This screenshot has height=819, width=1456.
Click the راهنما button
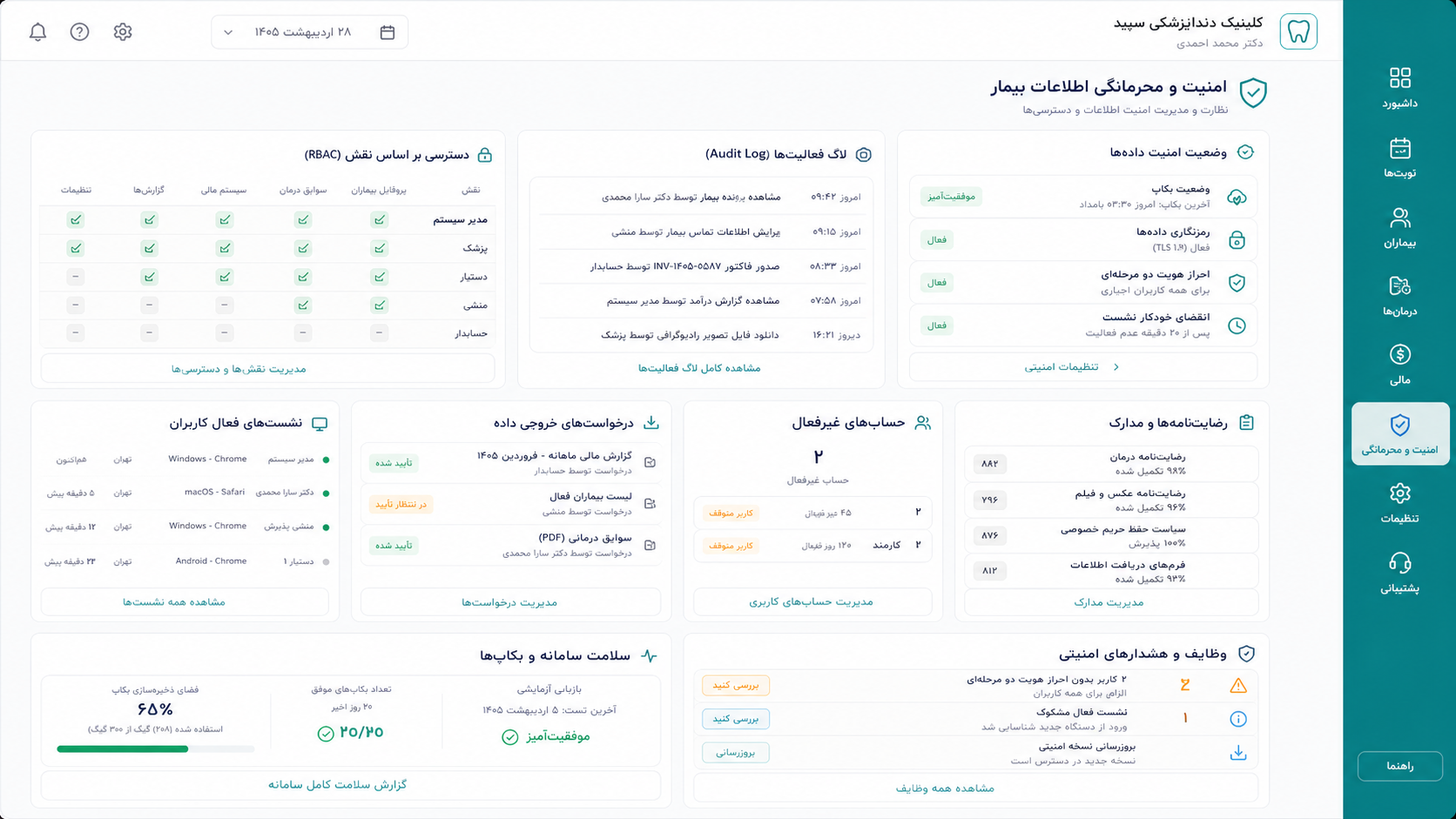coord(1399,766)
